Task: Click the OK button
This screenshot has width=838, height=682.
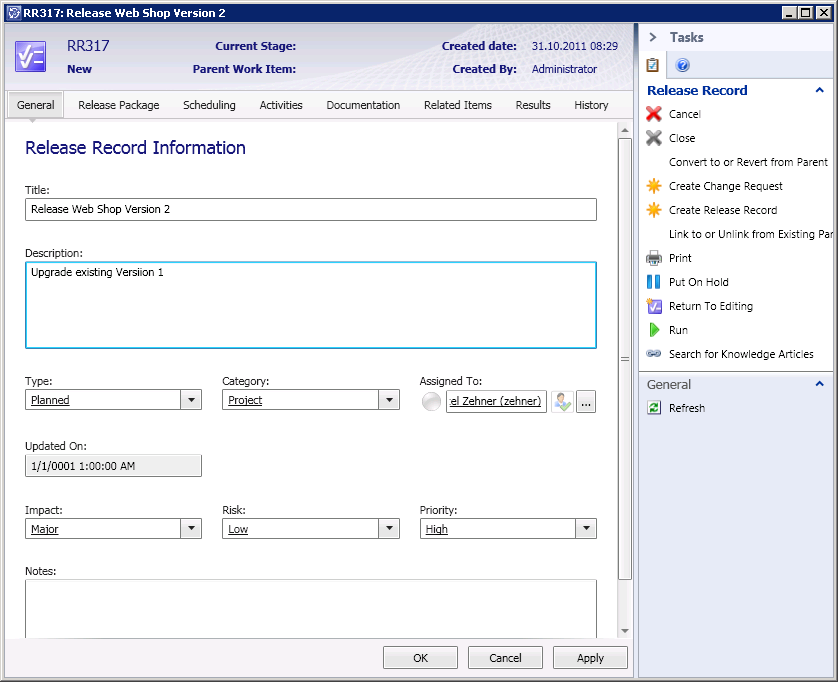Action: 420,658
